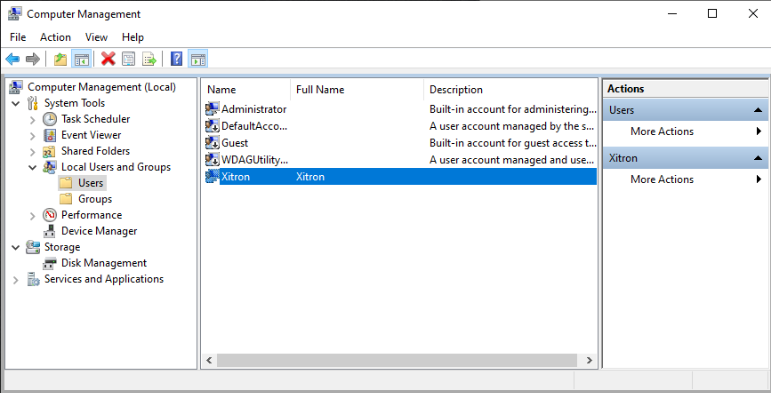Click the Device Manager icon

[x=49, y=231]
